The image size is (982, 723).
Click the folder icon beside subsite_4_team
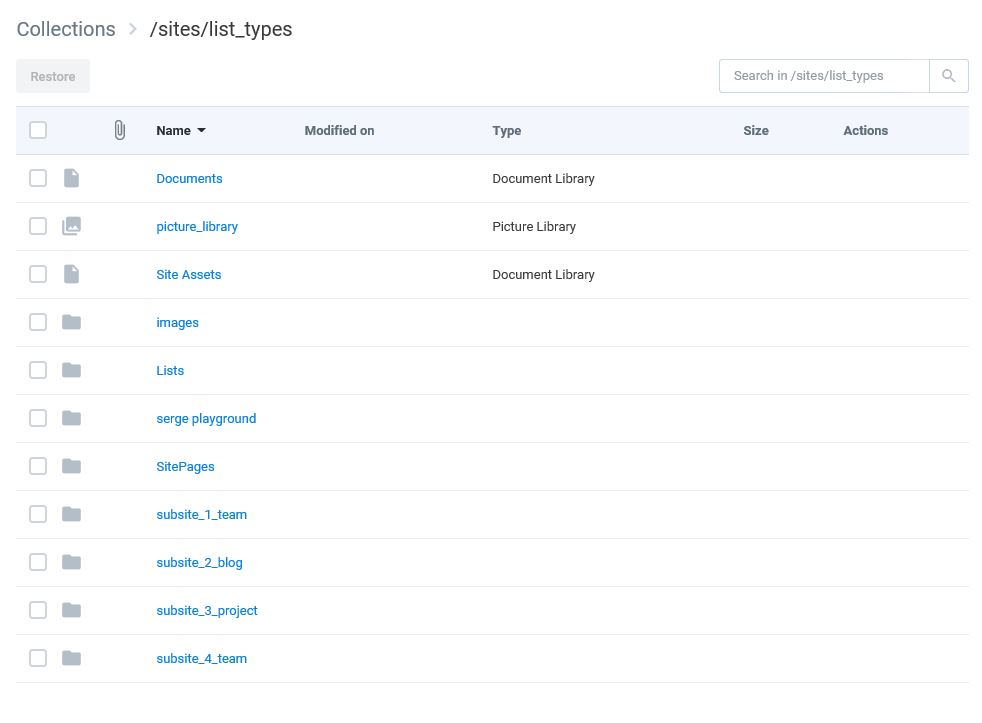pos(71,658)
